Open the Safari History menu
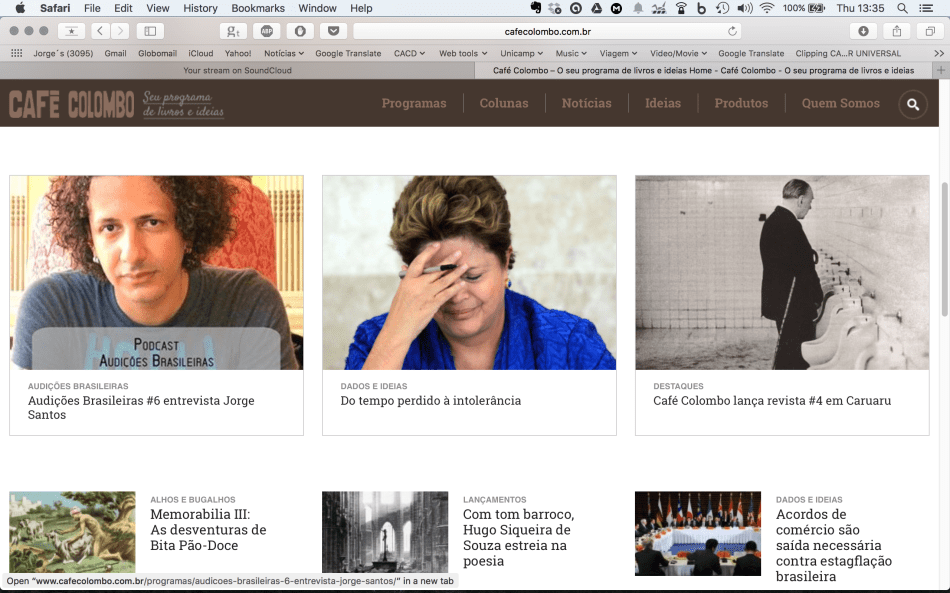950x593 pixels. pyautogui.click(x=199, y=8)
